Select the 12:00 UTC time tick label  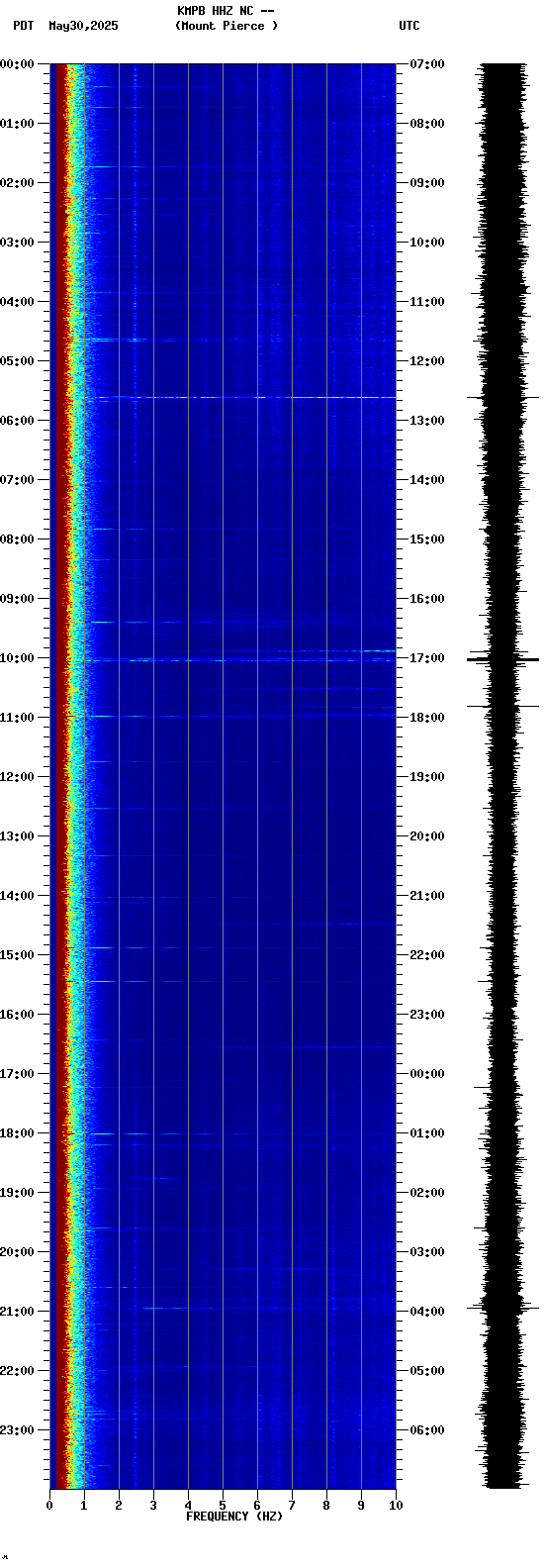[x=427, y=361]
